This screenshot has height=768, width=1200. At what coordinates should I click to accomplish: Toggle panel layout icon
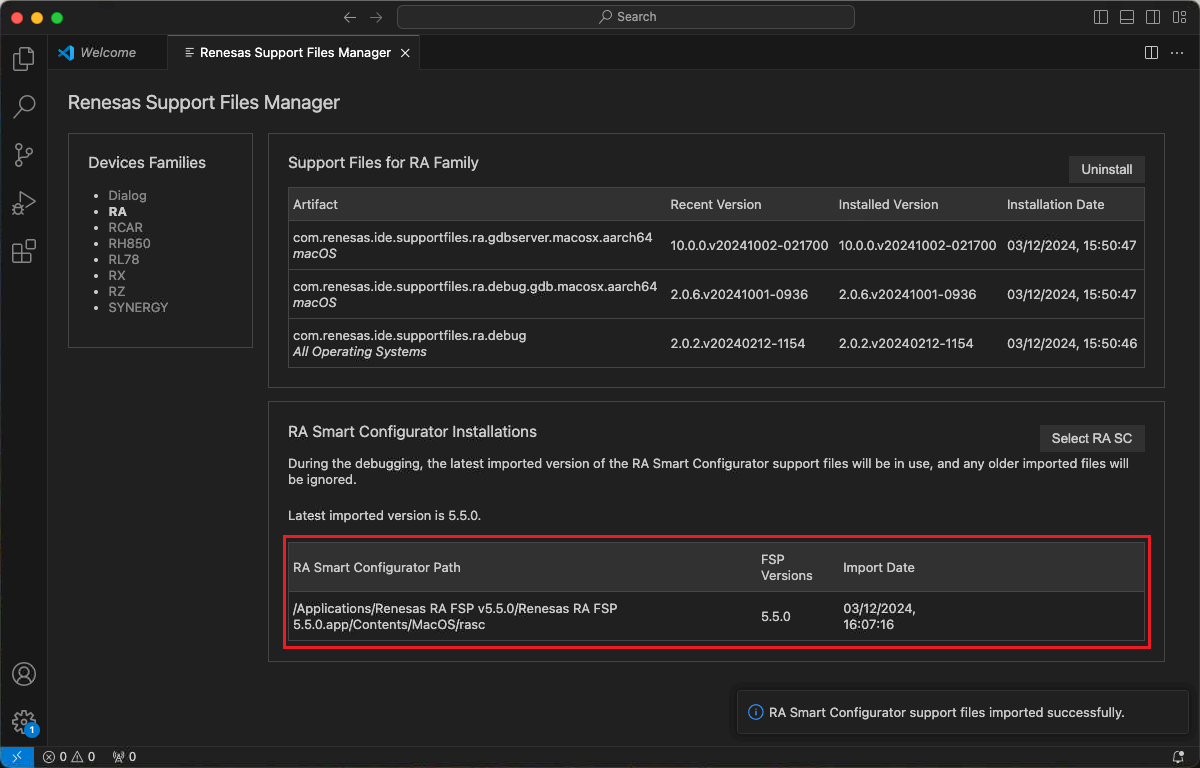pyautogui.click(x=1127, y=17)
